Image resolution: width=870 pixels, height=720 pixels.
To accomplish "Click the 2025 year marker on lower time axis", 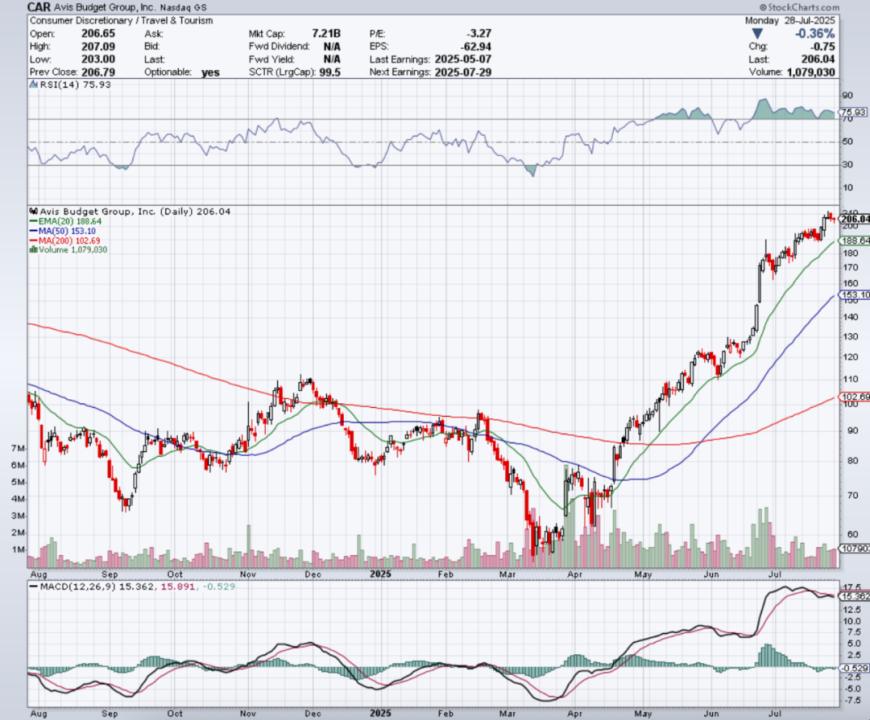I will [x=381, y=713].
